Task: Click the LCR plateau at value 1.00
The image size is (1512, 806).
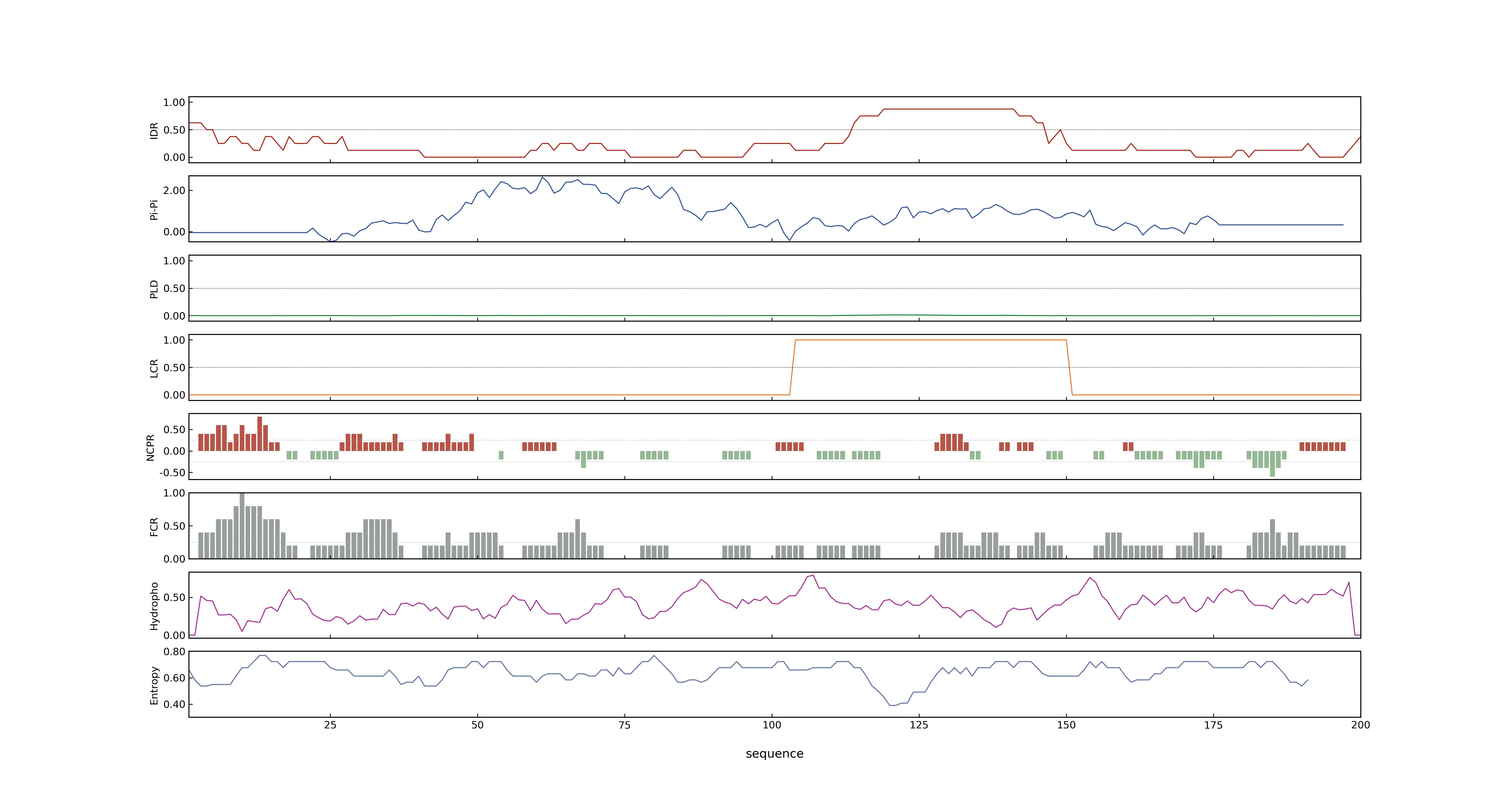Action: 930,340
